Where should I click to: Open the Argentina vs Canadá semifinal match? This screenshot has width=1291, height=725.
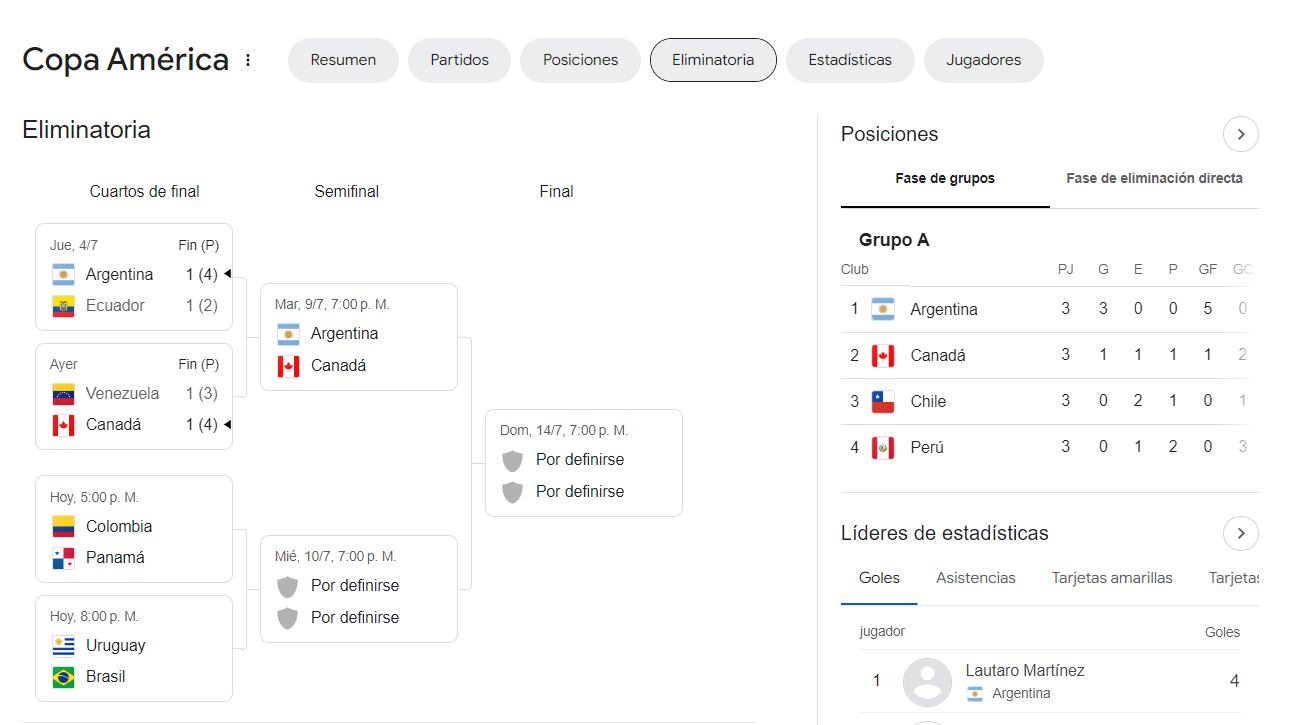pos(358,337)
